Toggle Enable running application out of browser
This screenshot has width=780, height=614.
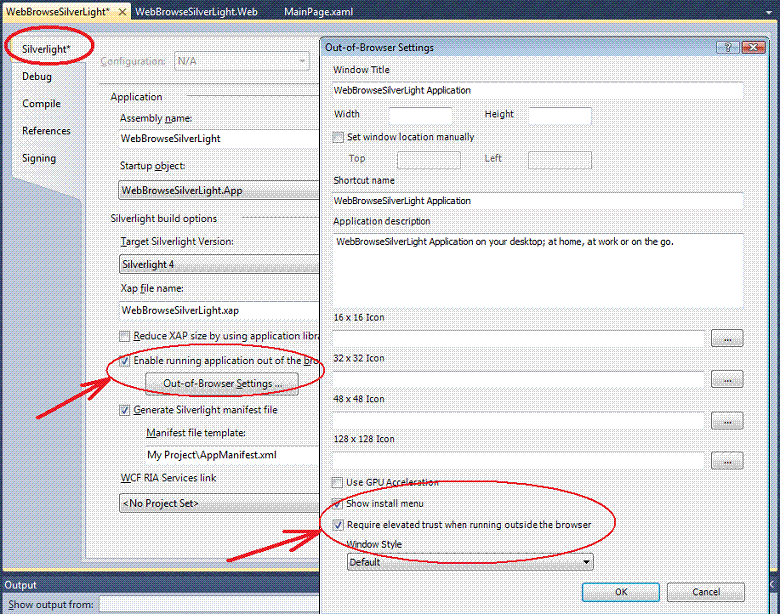click(124, 361)
